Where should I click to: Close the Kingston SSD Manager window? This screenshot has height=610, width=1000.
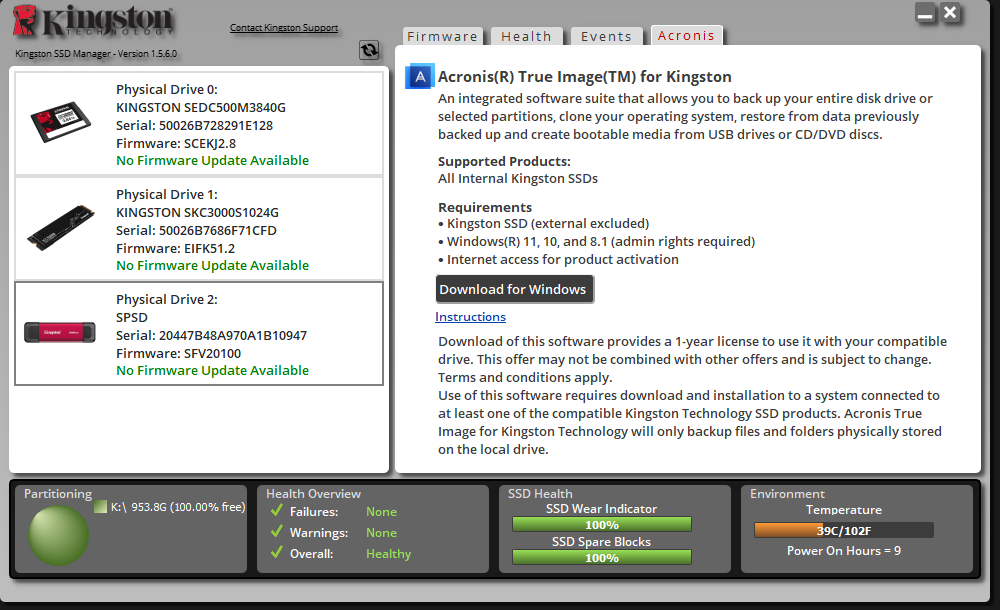click(x=950, y=12)
